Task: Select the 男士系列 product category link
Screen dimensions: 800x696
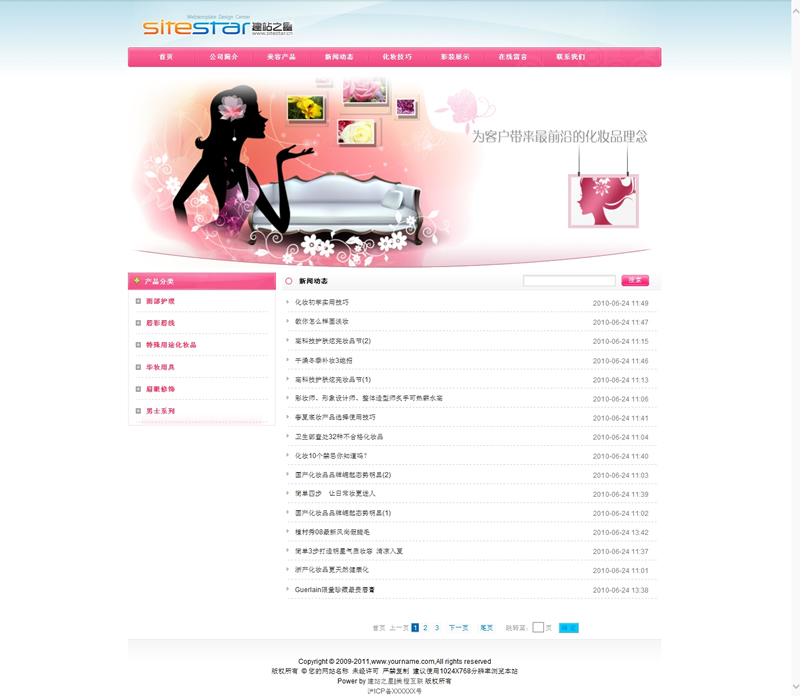Action: point(160,411)
